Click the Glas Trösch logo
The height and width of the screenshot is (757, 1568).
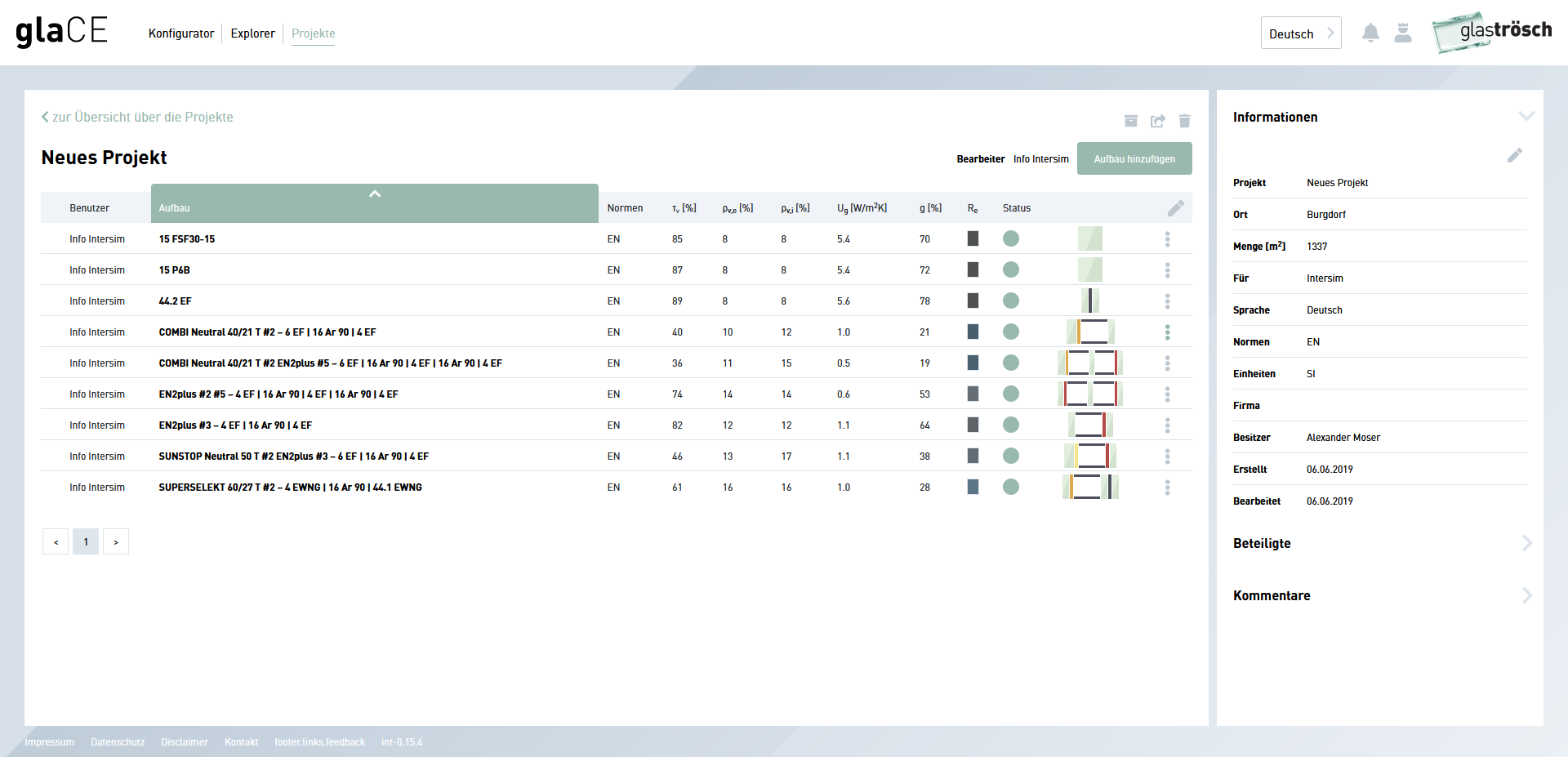pos(1492,33)
